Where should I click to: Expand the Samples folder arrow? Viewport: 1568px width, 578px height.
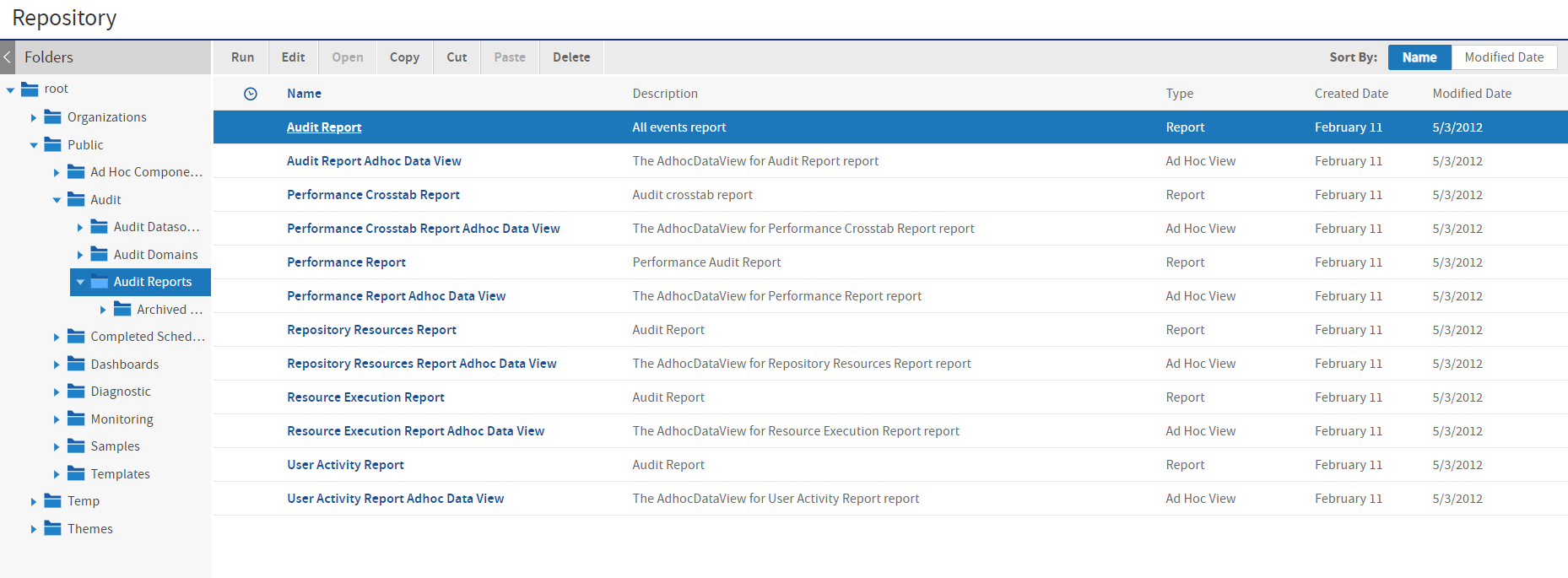pyautogui.click(x=57, y=446)
